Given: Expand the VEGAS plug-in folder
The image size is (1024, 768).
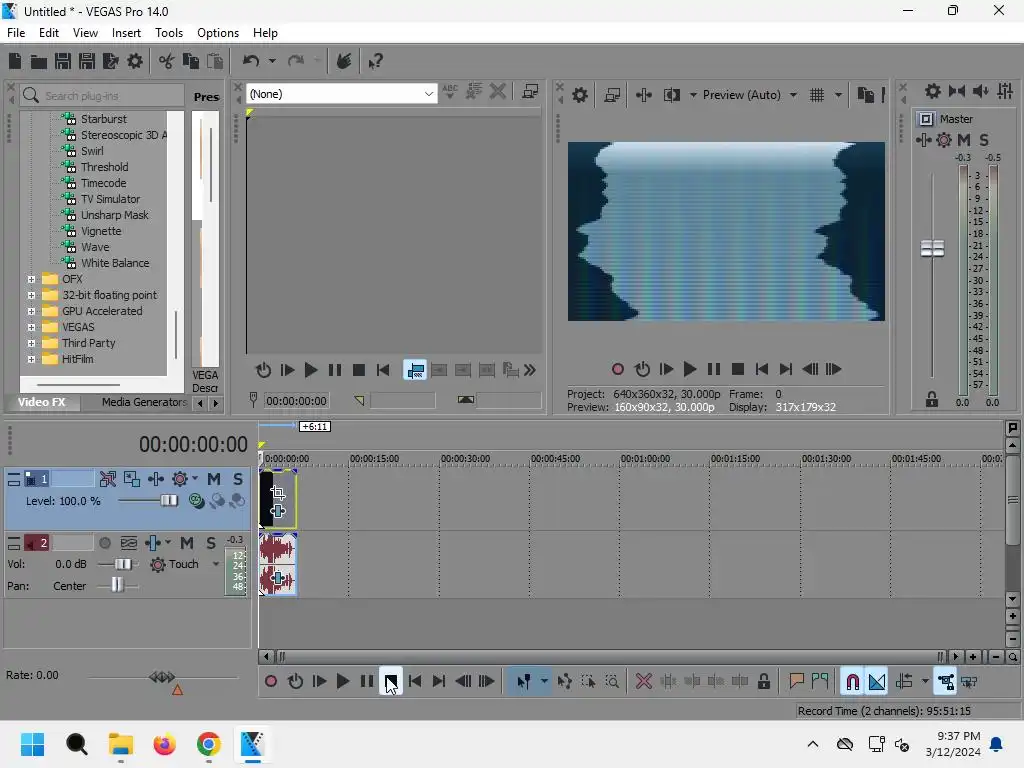Looking at the screenshot, I should coord(31,327).
